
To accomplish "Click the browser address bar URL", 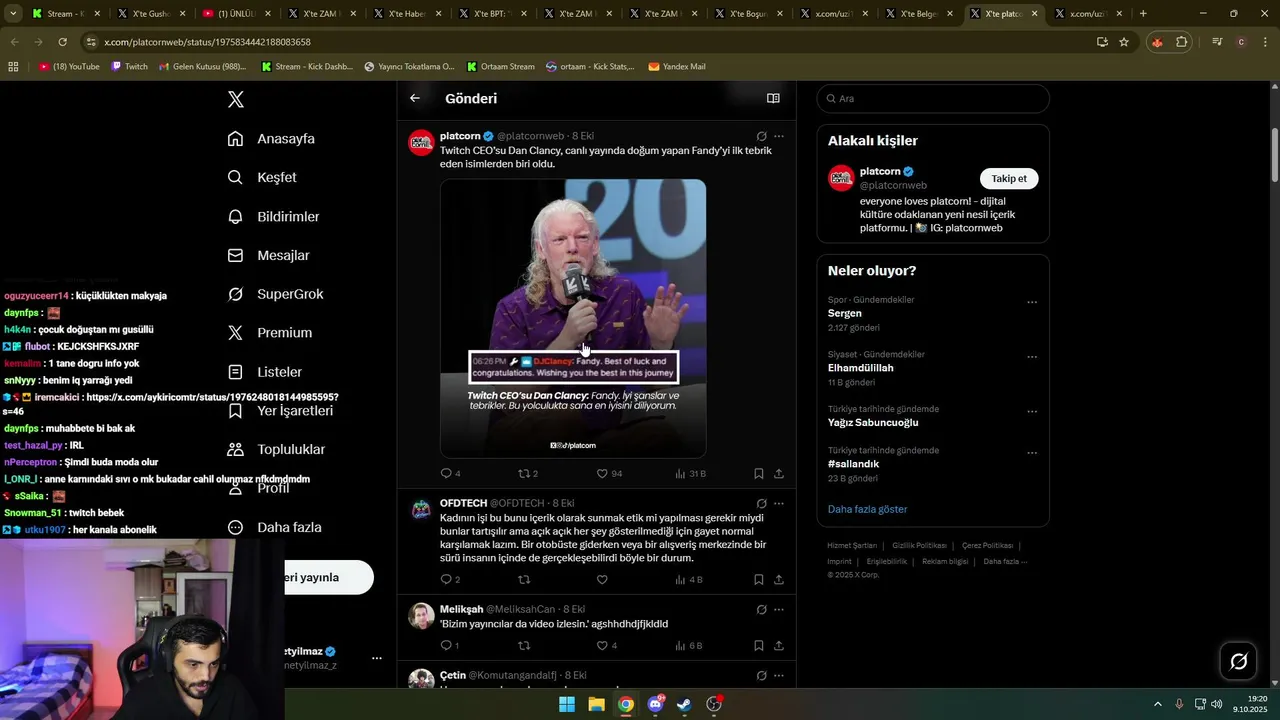I will point(207,42).
